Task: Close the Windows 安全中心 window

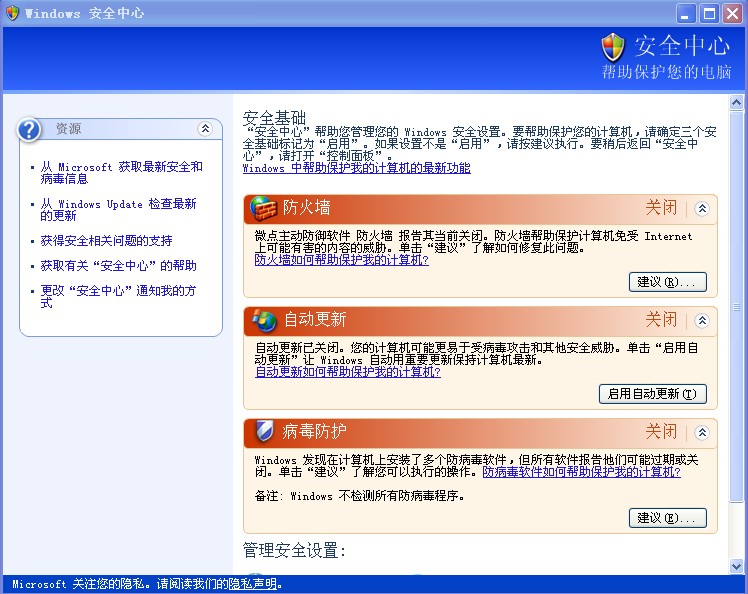Action: click(732, 13)
